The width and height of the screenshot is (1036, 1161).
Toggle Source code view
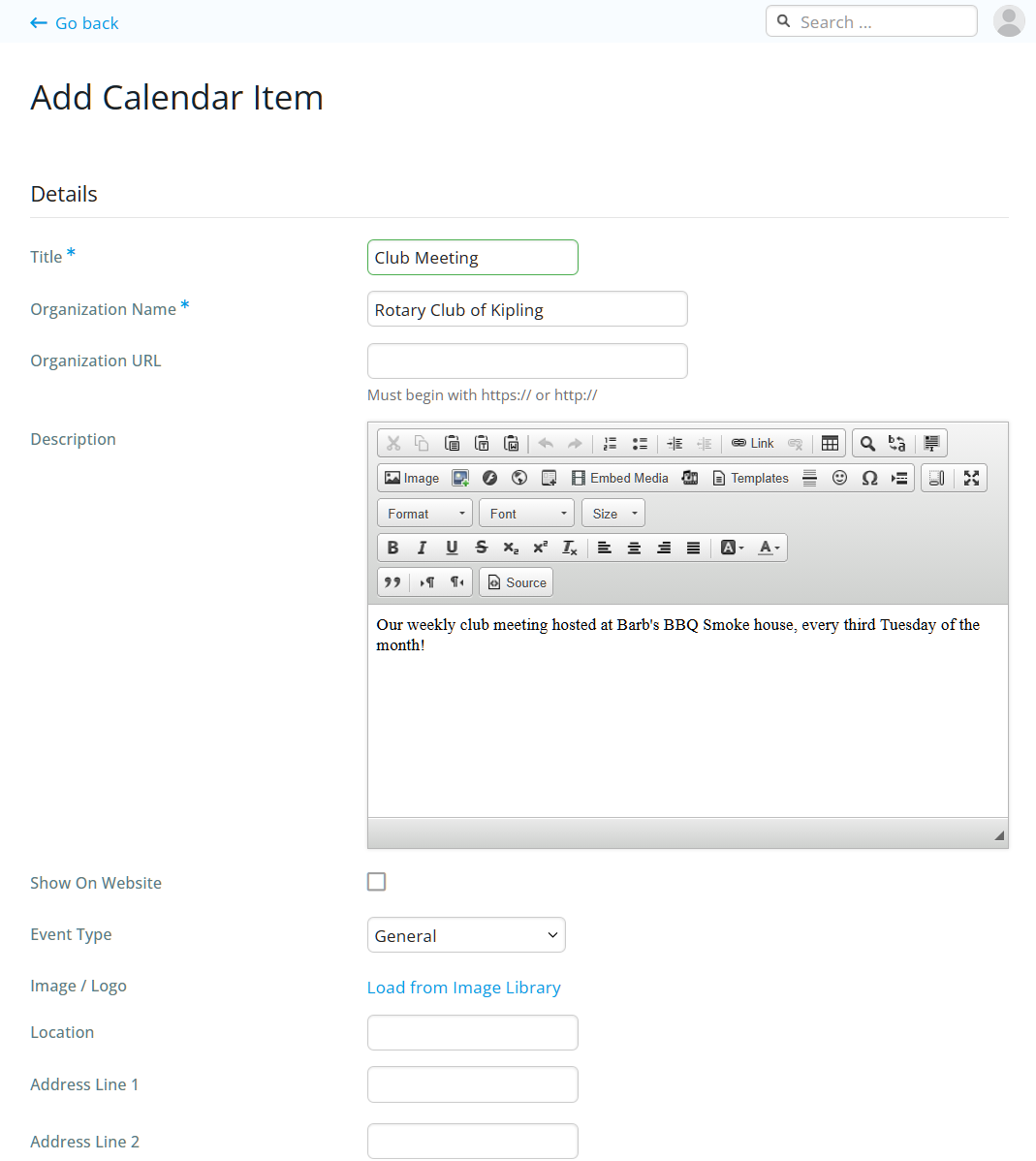[x=517, y=582]
